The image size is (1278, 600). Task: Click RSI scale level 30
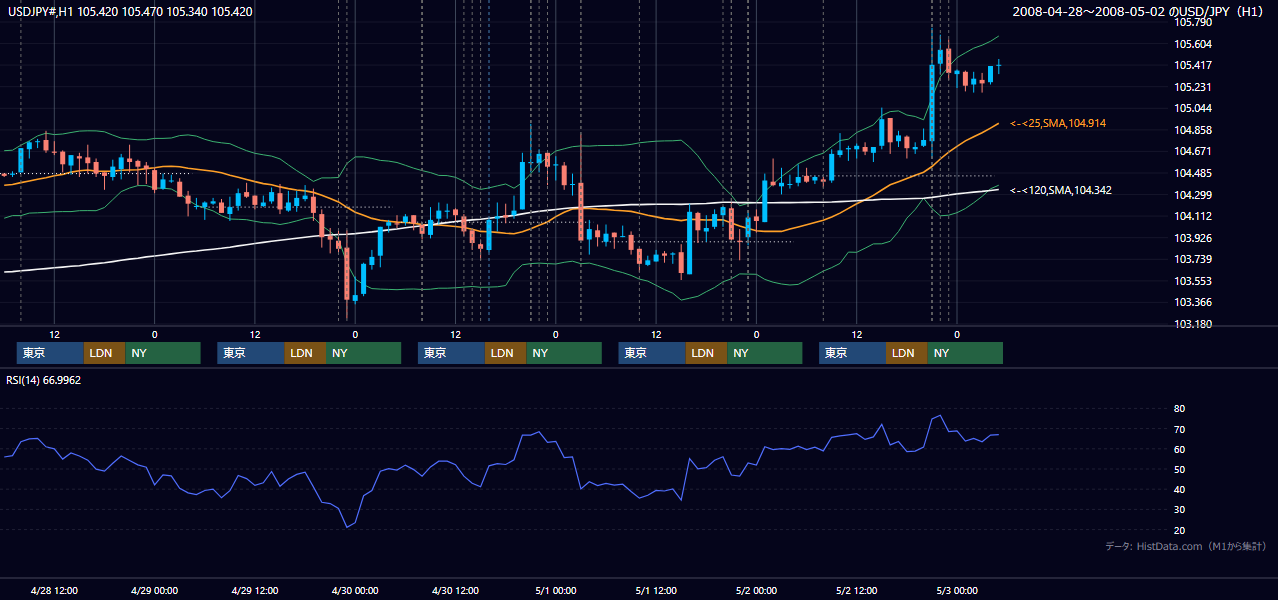[1179, 509]
